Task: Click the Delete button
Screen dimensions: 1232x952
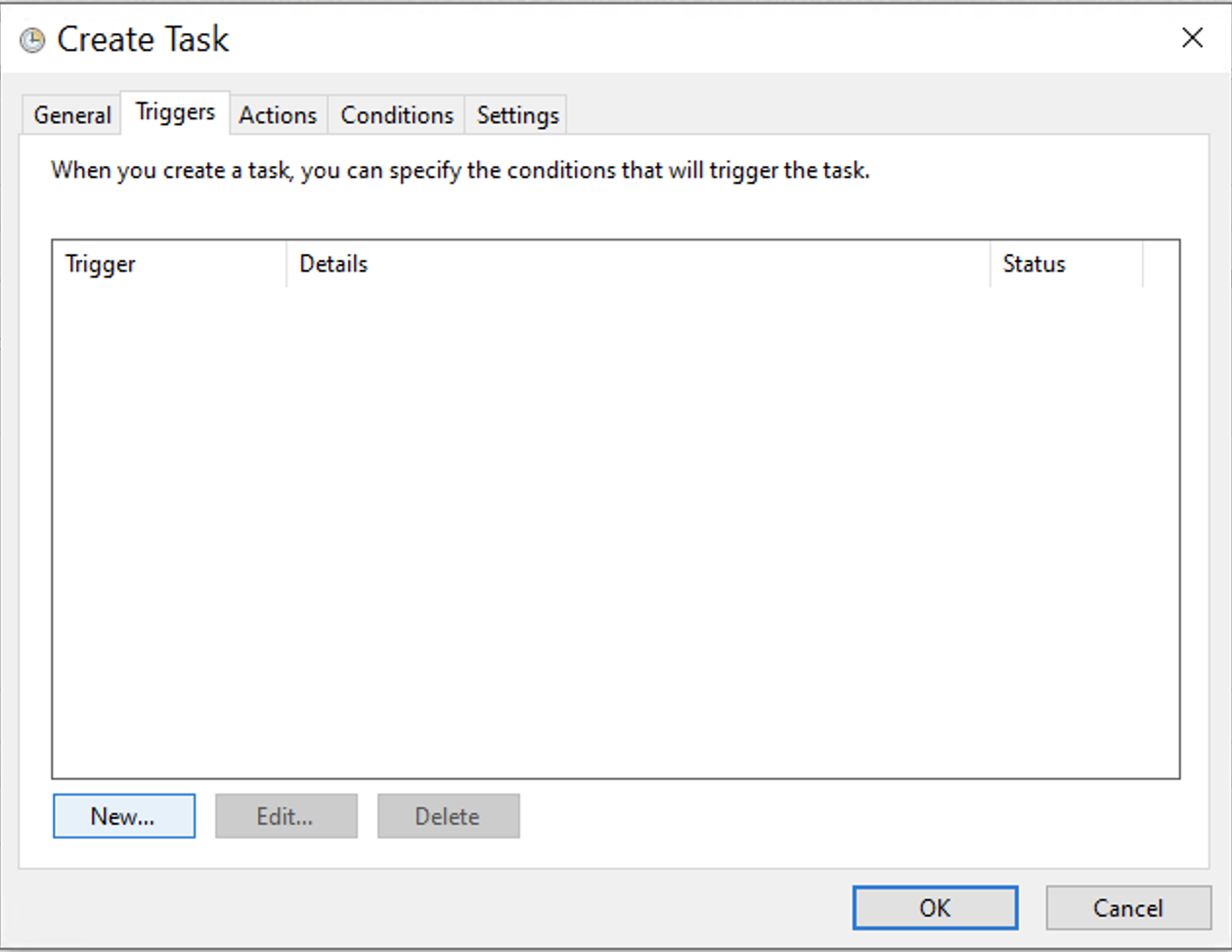Action: tap(448, 816)
